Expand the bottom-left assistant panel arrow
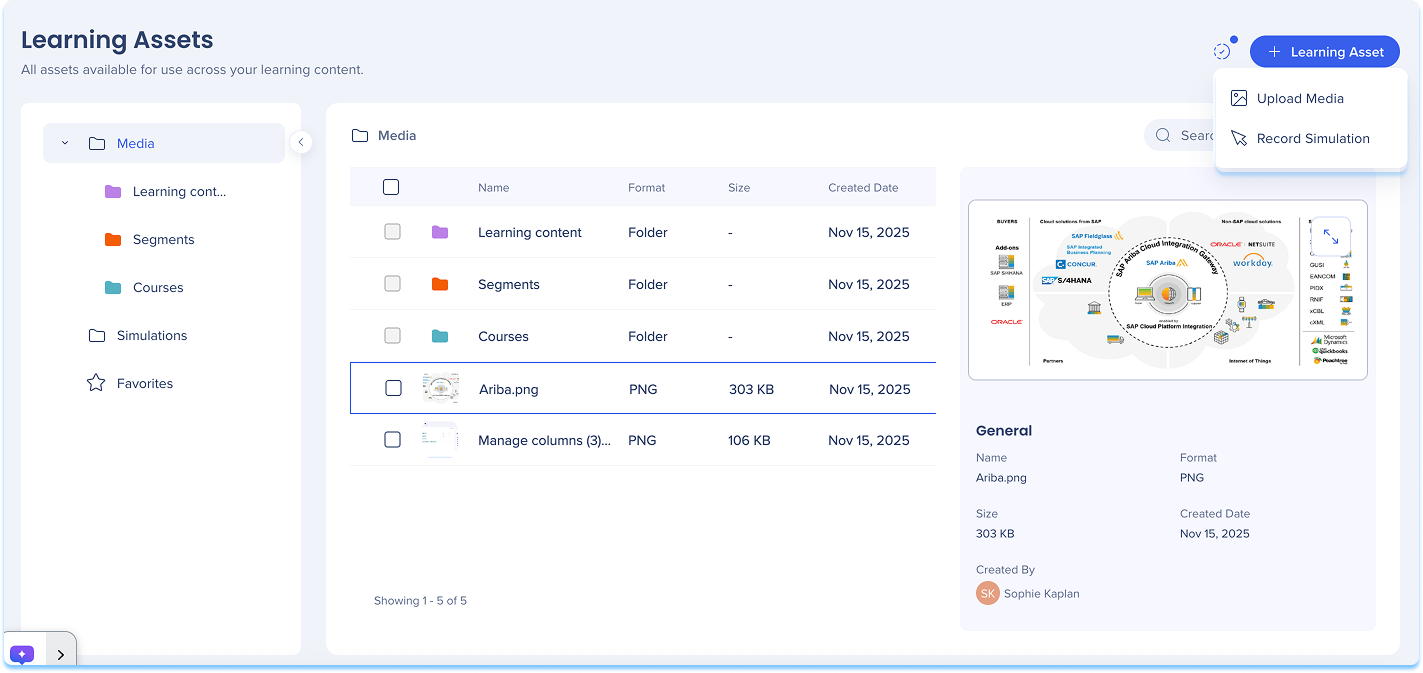The image size is (1423, 673). (60, 655)
